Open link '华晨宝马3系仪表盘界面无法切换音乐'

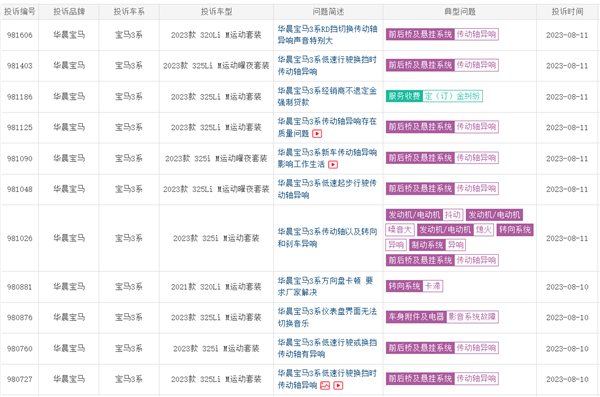327,317
